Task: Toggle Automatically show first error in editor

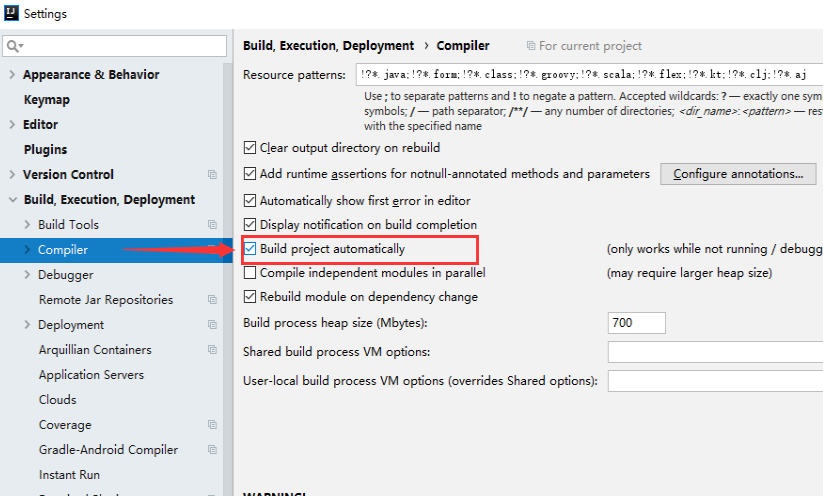Action: pyautogui.click(x=250, y=201)
